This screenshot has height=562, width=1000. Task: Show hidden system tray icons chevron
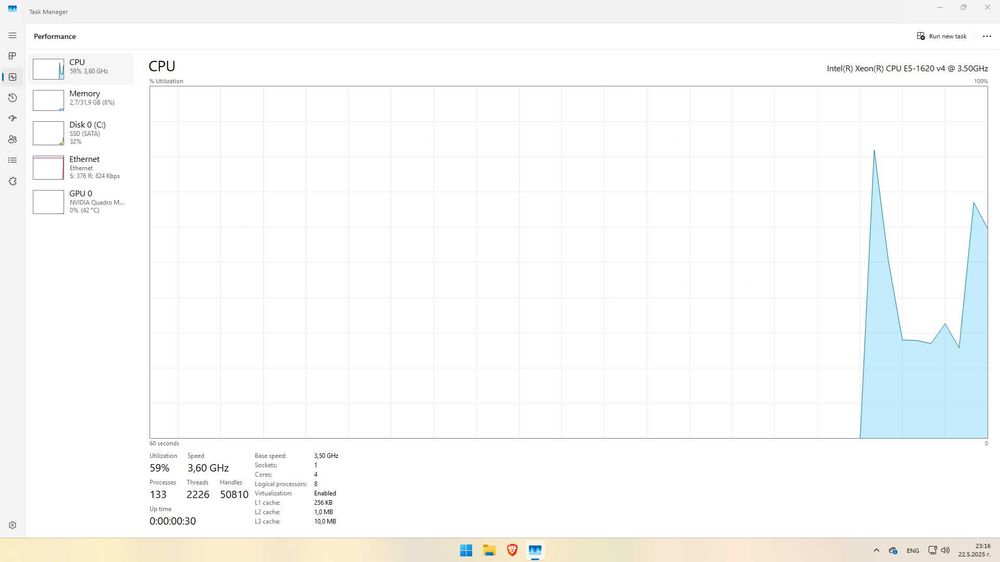876,550
